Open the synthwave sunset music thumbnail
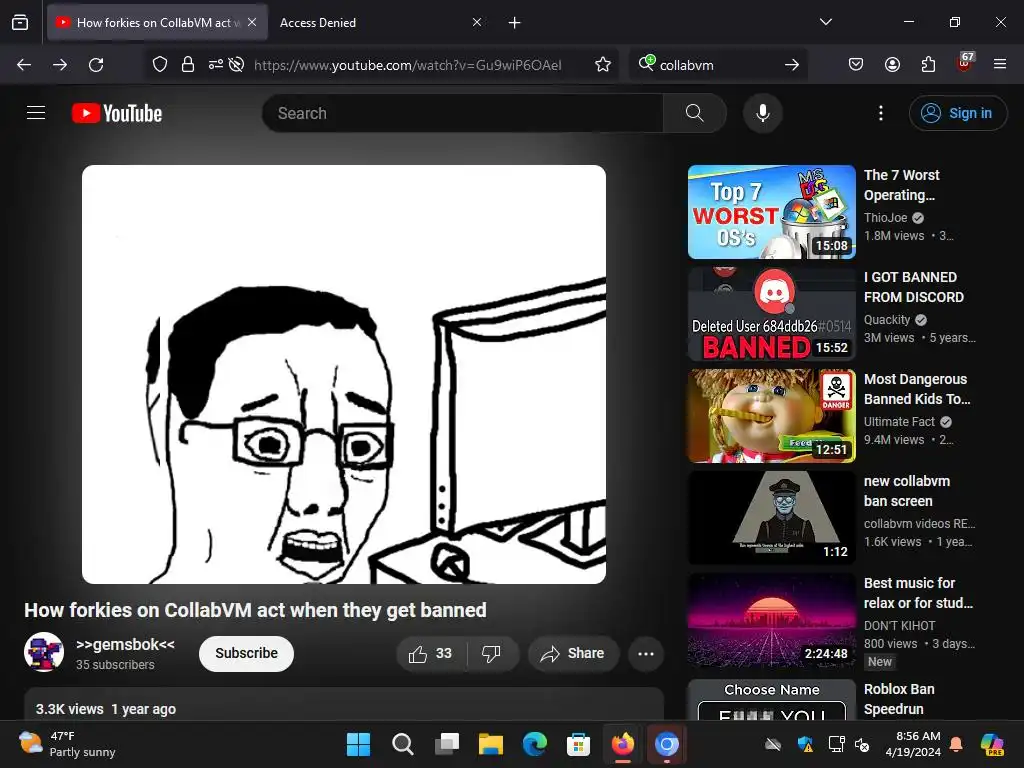 click(x=771, y=620)
